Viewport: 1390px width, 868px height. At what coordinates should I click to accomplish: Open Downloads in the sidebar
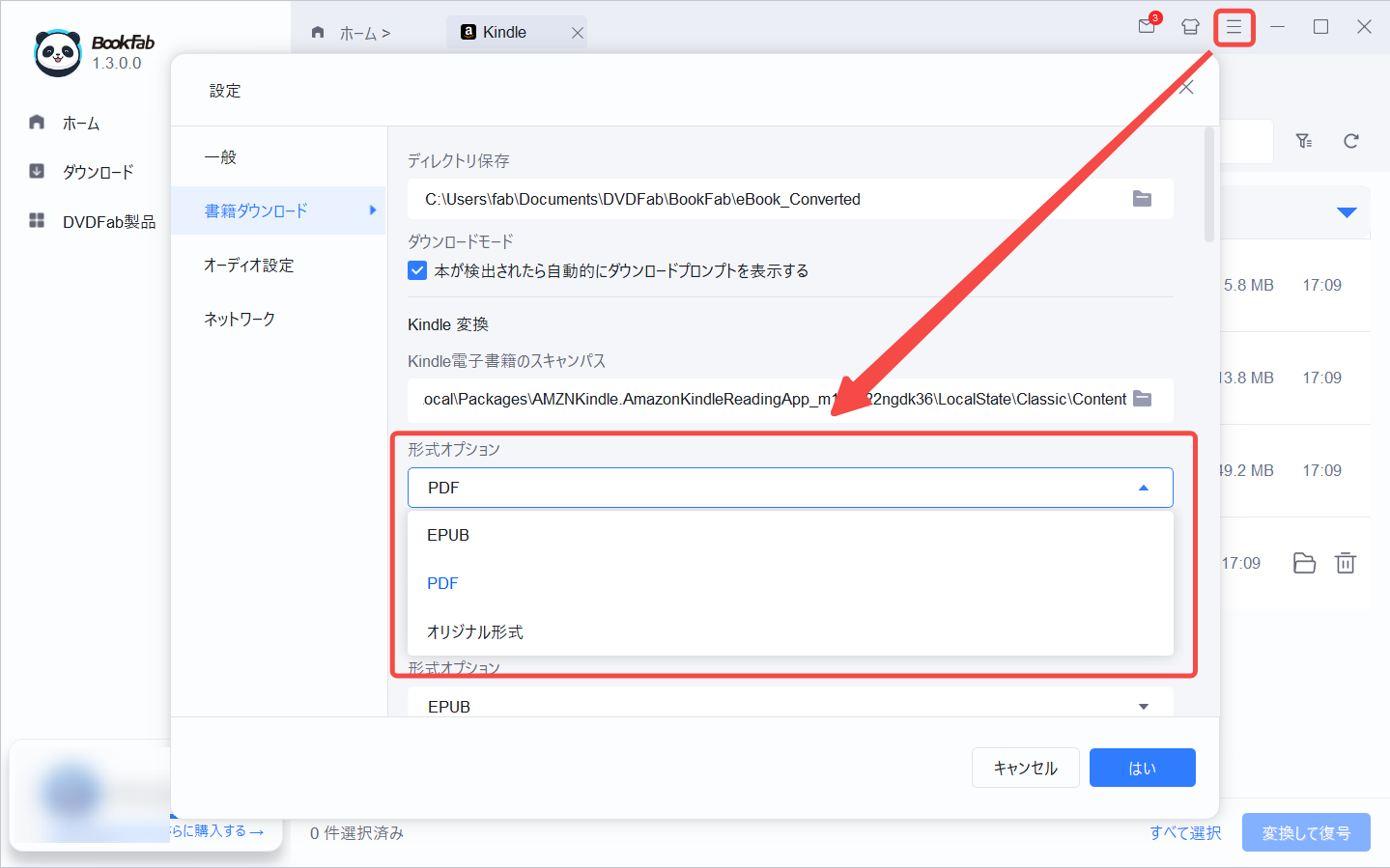point(81,172)
